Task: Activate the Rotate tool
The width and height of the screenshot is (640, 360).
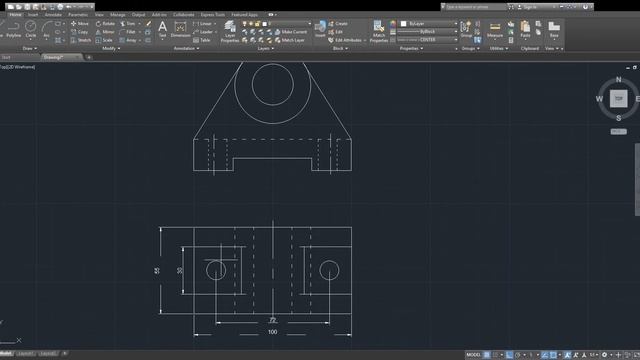Action: (x=105, y=24)
